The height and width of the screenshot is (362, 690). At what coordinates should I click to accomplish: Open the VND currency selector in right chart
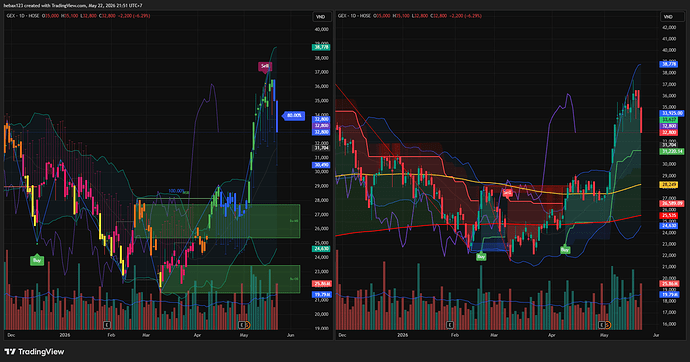668,17
